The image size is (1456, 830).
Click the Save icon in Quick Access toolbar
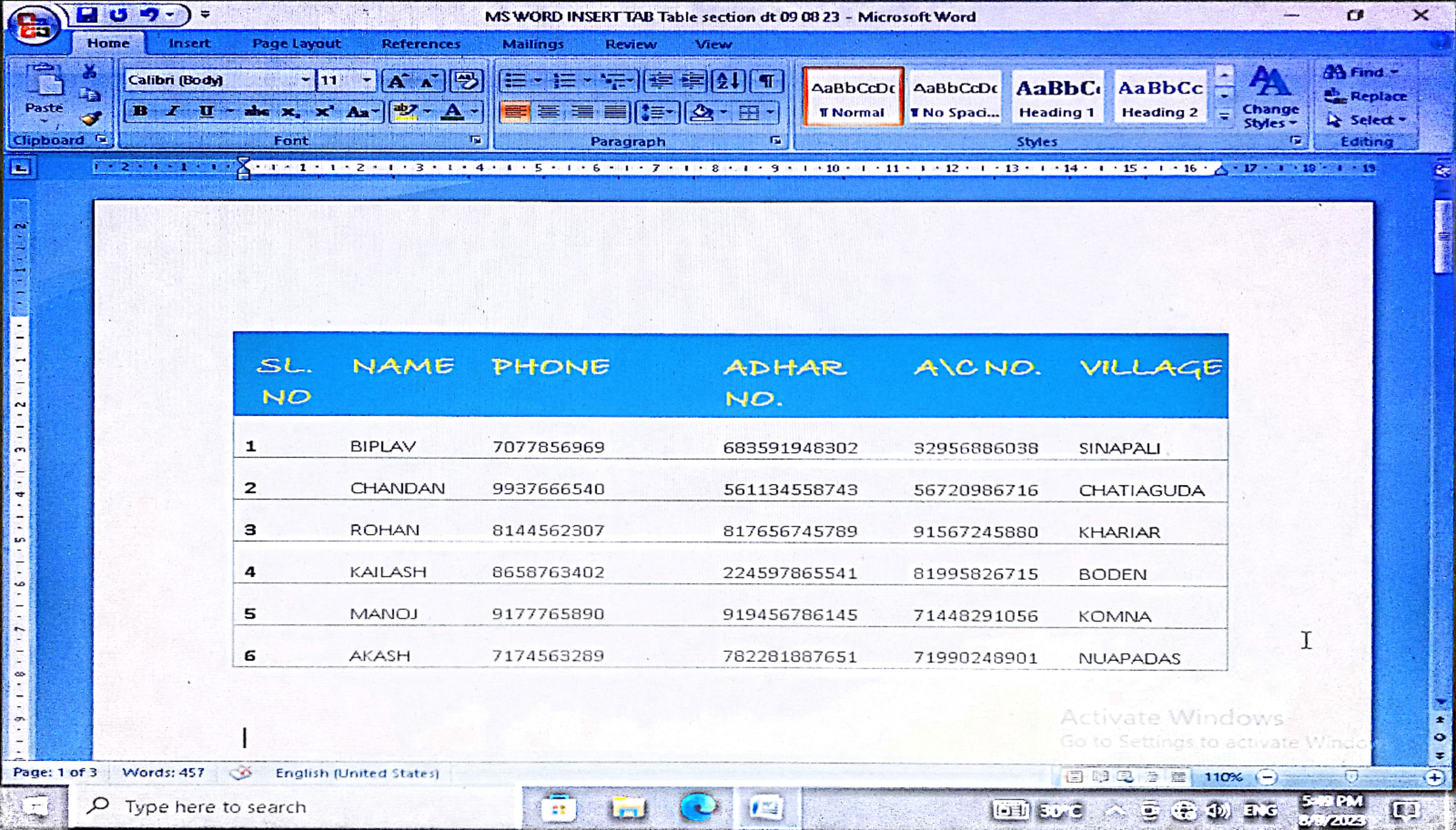pyautogui.click(x=86, y=15)
